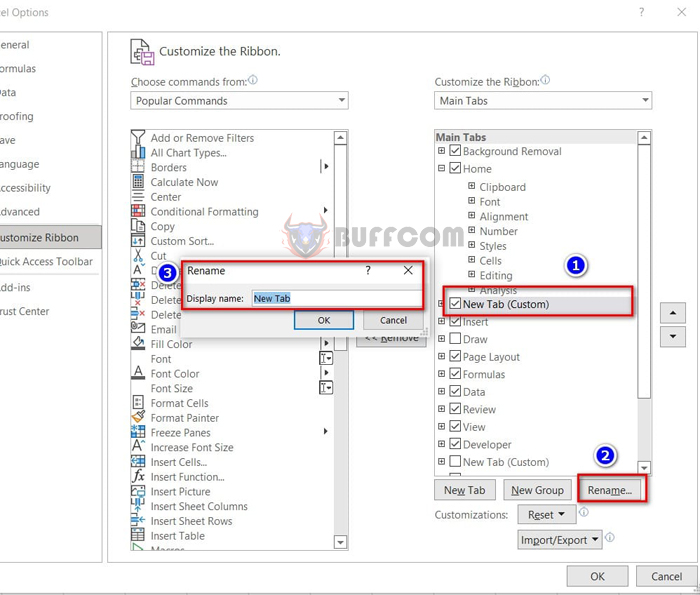Click the Custom Sort icon
The height and width of the screenshot is (595, 700).
click(x=138, y=240)
